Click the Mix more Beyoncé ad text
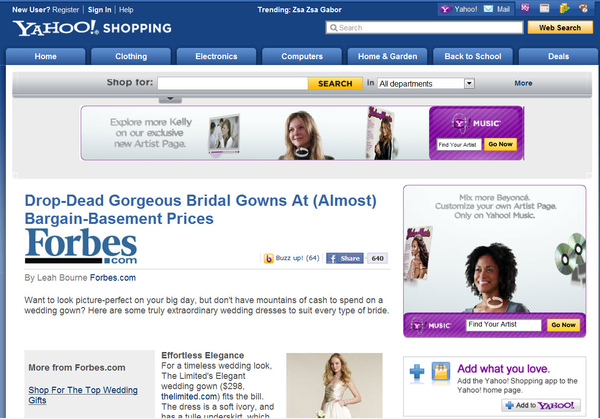 point(495,207)
